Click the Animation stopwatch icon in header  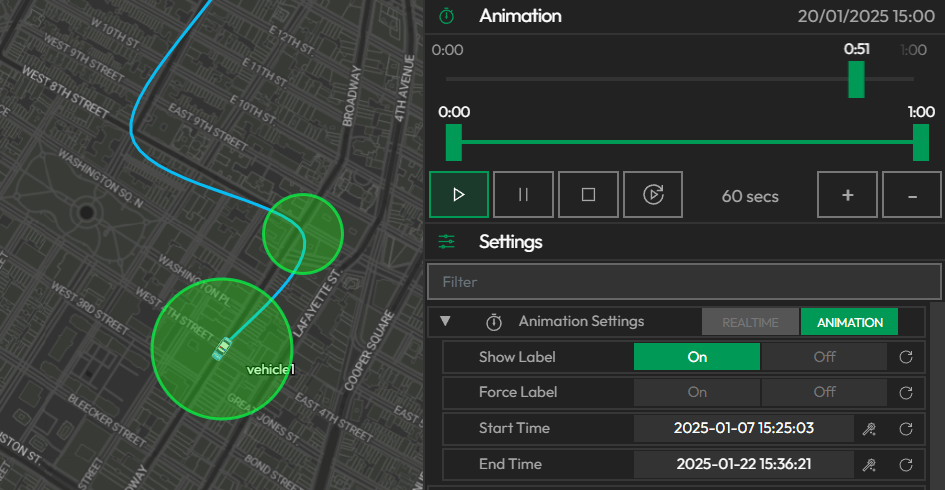point(446,16)
